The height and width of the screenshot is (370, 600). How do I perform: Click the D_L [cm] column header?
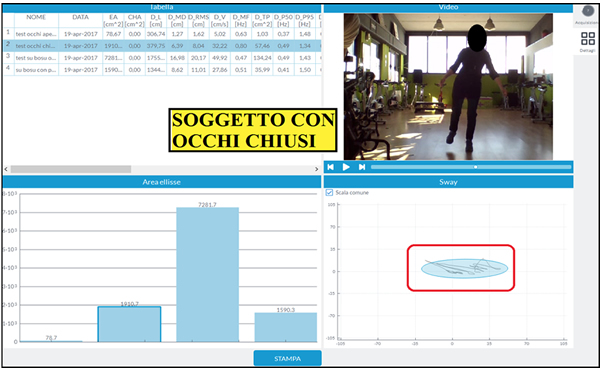point(156,20)
